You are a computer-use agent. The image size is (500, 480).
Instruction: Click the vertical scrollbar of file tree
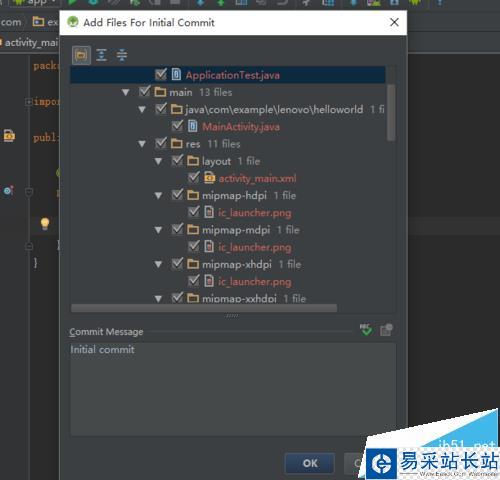coord(391,113)
